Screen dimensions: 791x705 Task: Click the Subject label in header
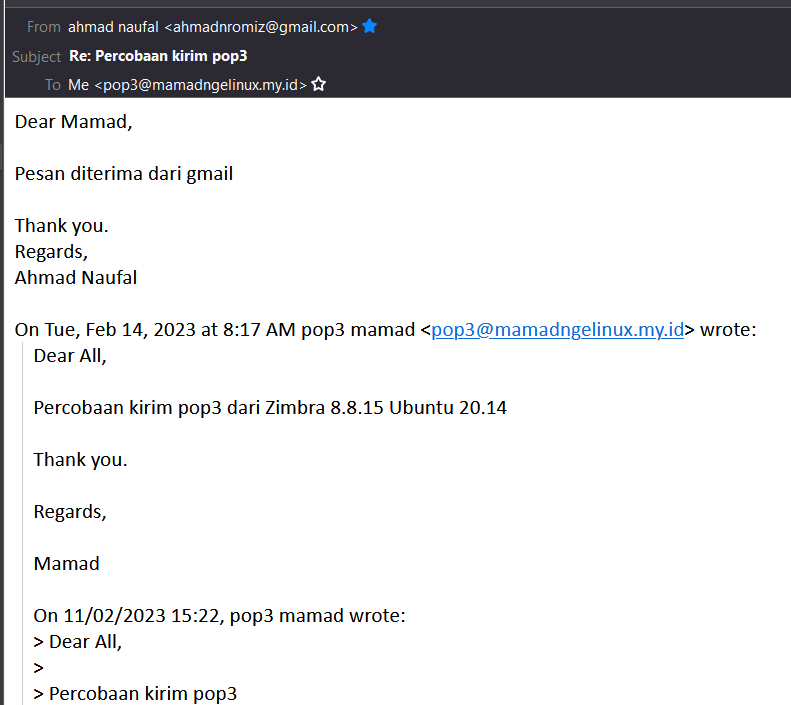pyautogui.click(x=36, y=56)
